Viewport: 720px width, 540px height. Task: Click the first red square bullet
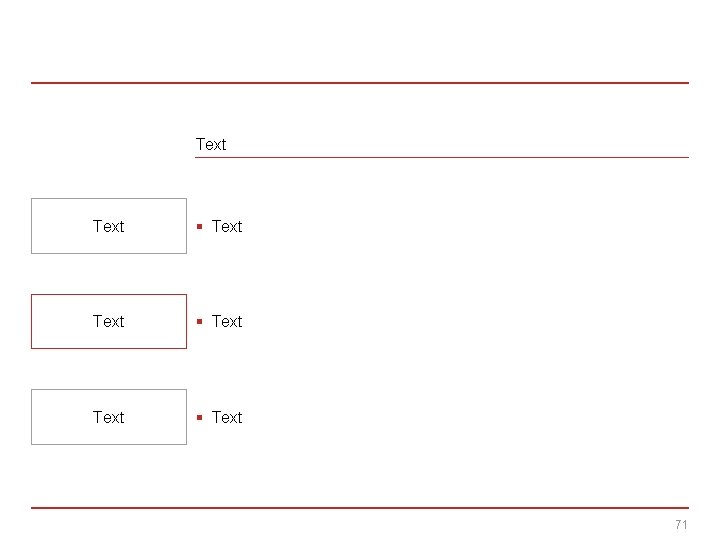(x=199, y=226)
